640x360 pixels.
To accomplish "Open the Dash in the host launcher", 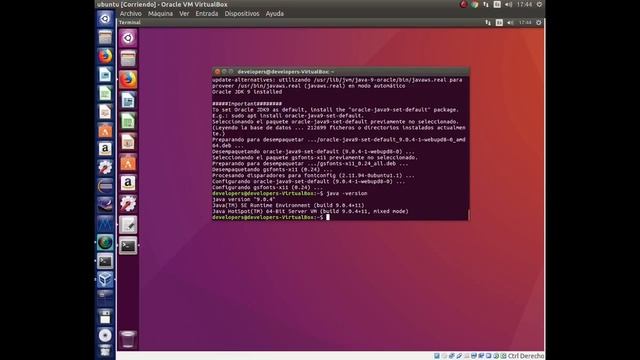I will coord(105,19).
